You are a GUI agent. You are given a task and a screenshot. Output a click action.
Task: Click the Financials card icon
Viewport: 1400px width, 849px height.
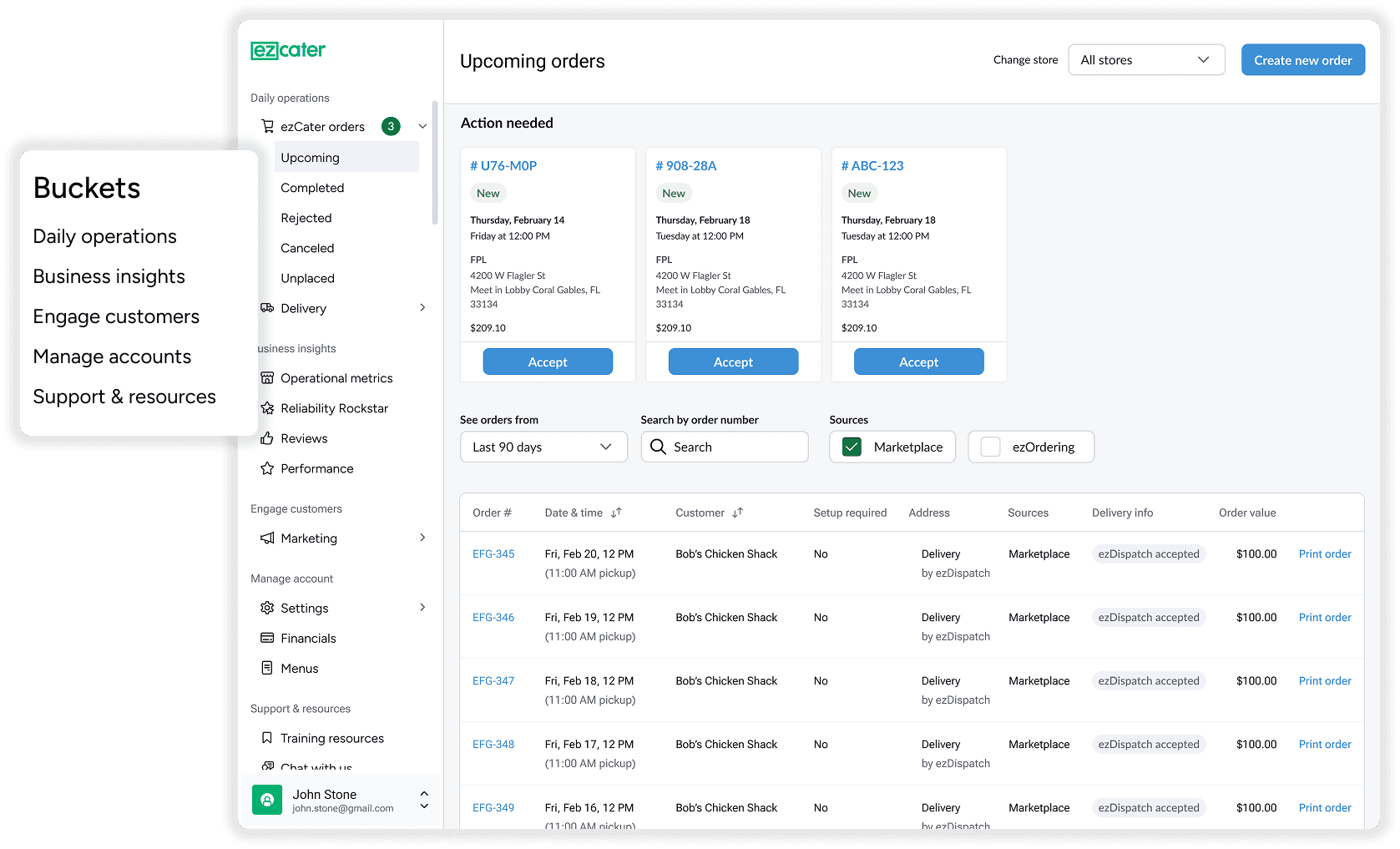click(267, 638)
